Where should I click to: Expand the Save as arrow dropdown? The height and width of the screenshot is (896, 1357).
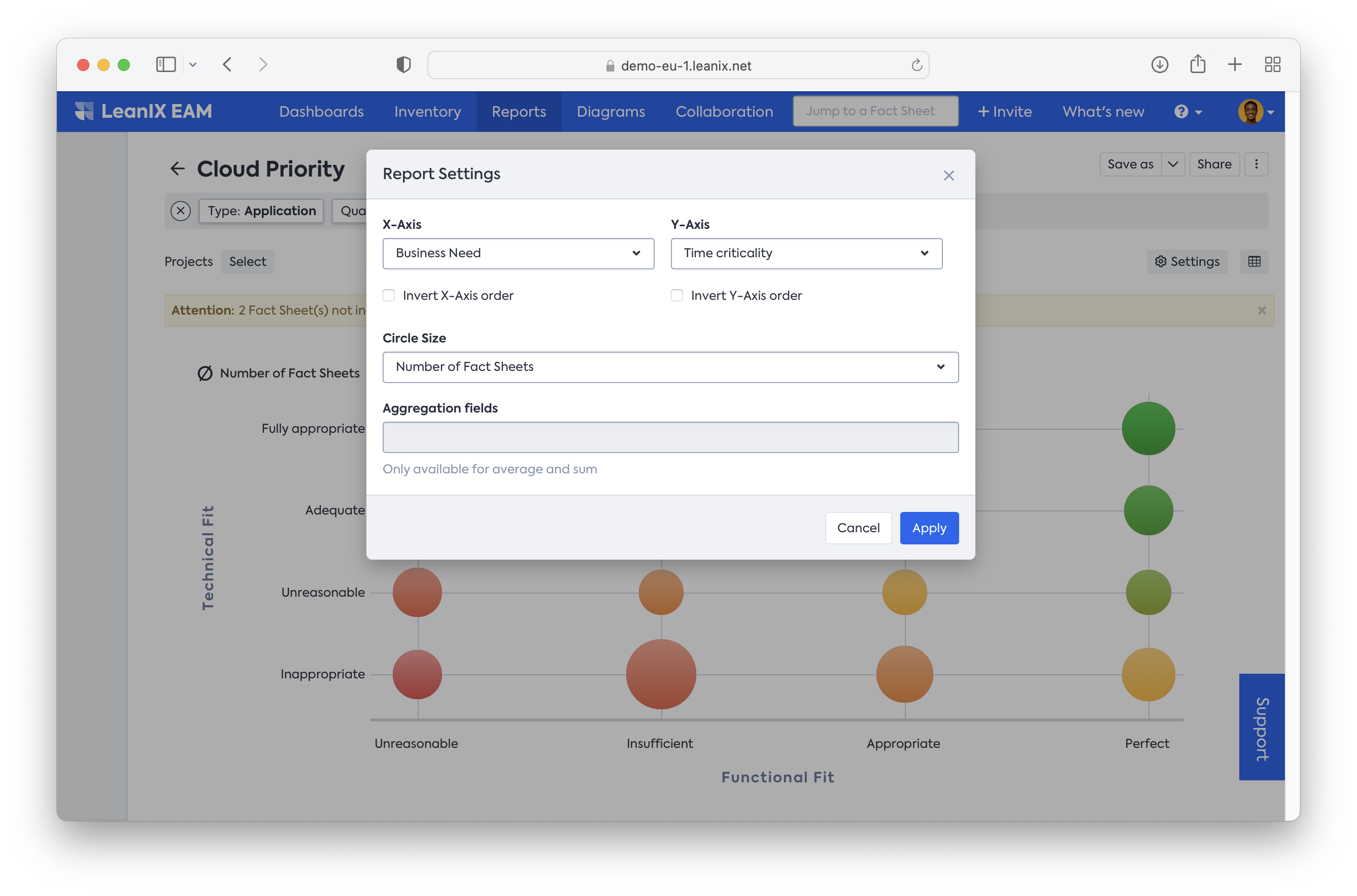[1172, 164]
